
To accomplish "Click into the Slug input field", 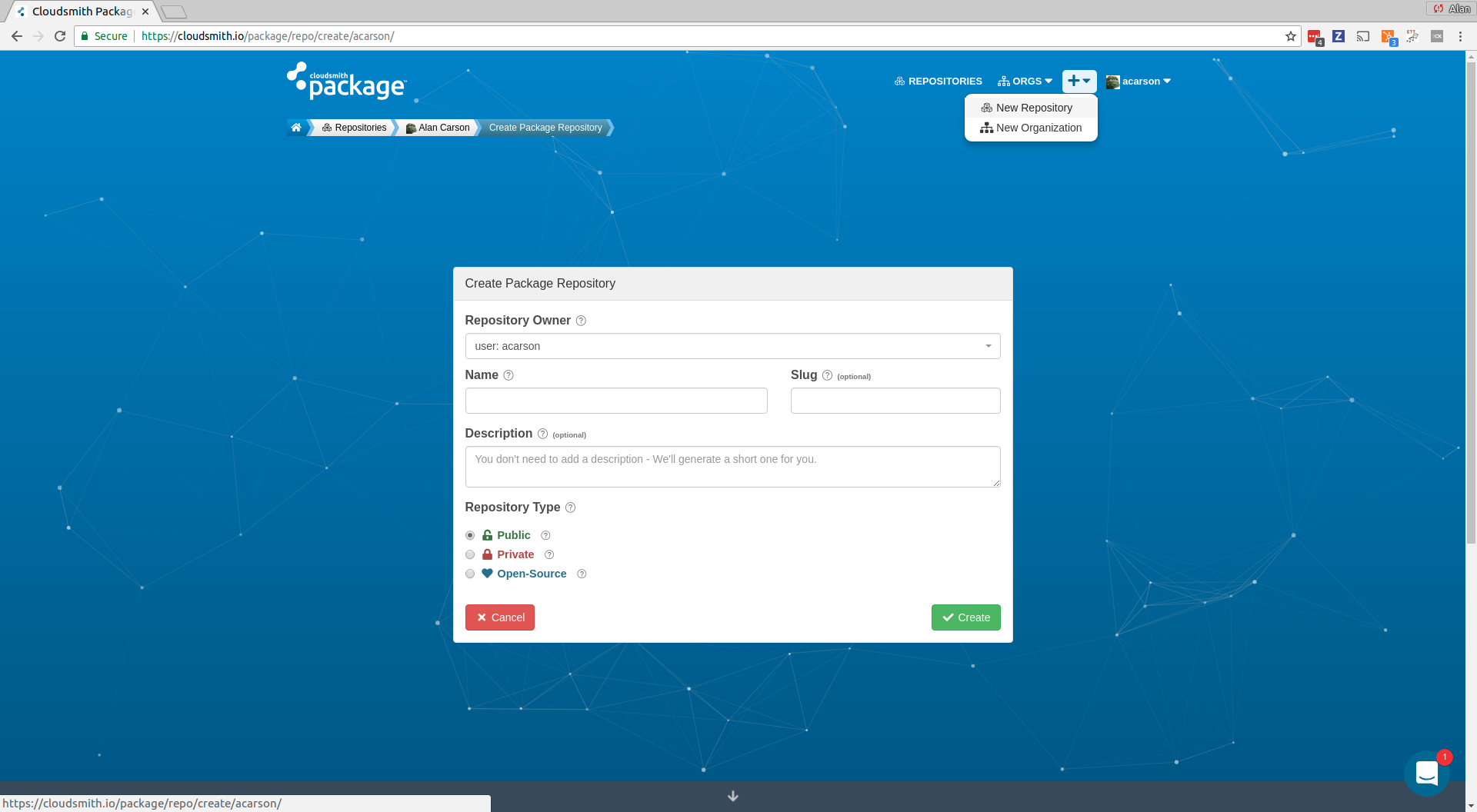I will pyautogui.click(x=895, y=401).
